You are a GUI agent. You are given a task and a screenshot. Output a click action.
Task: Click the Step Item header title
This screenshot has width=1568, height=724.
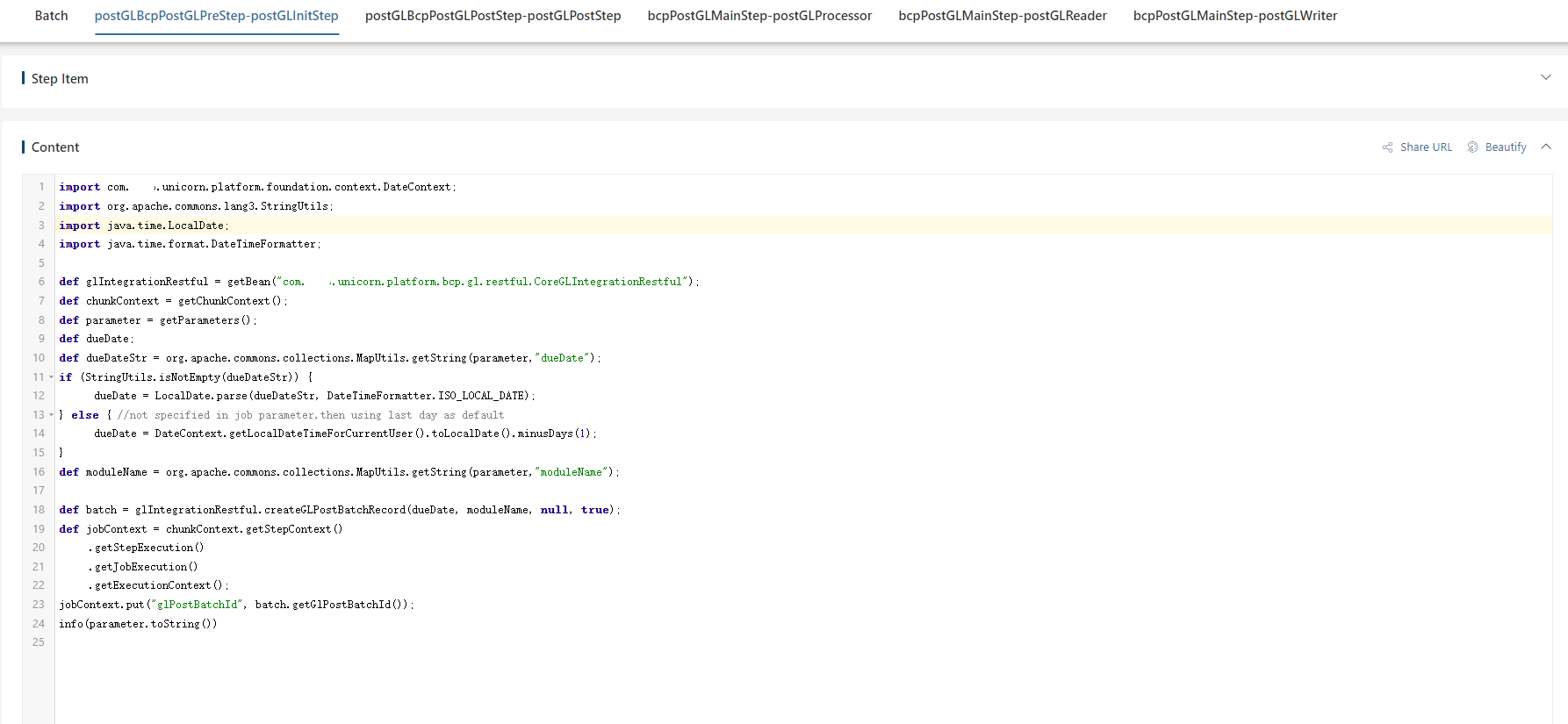(60, 79)
